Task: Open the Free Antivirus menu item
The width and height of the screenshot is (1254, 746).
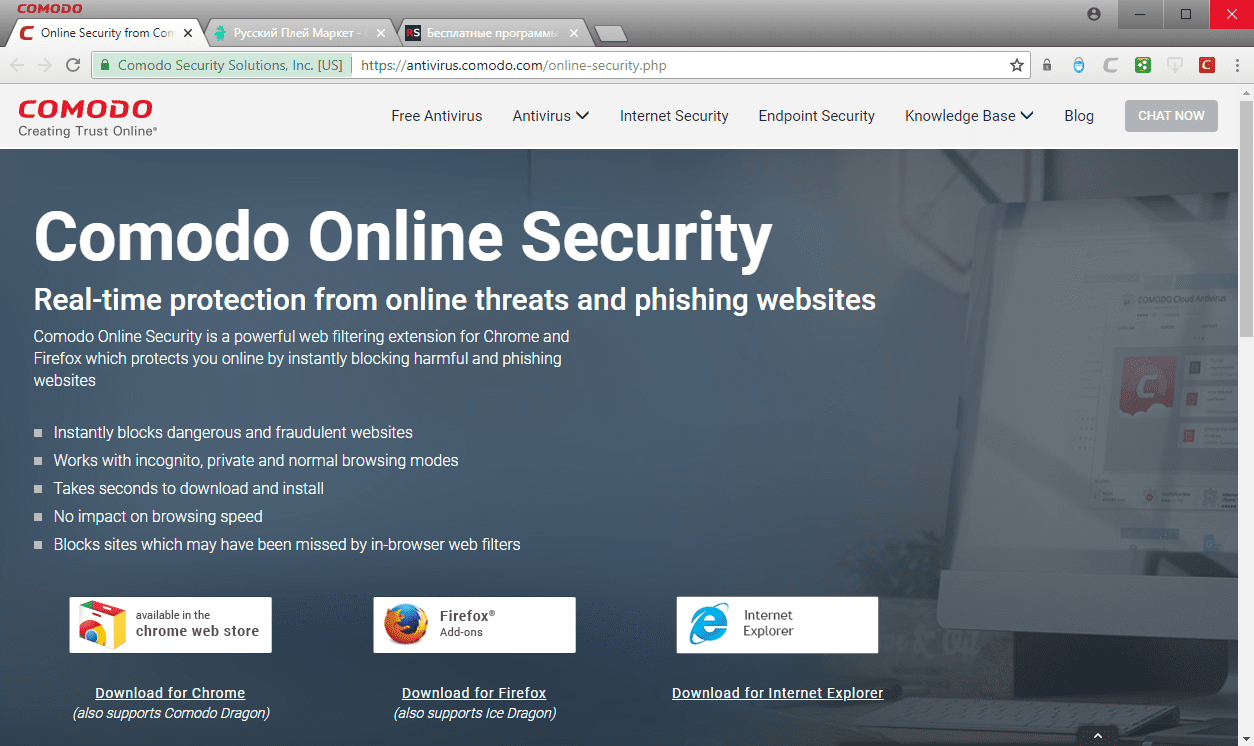Action: click(x=437, y=116)
